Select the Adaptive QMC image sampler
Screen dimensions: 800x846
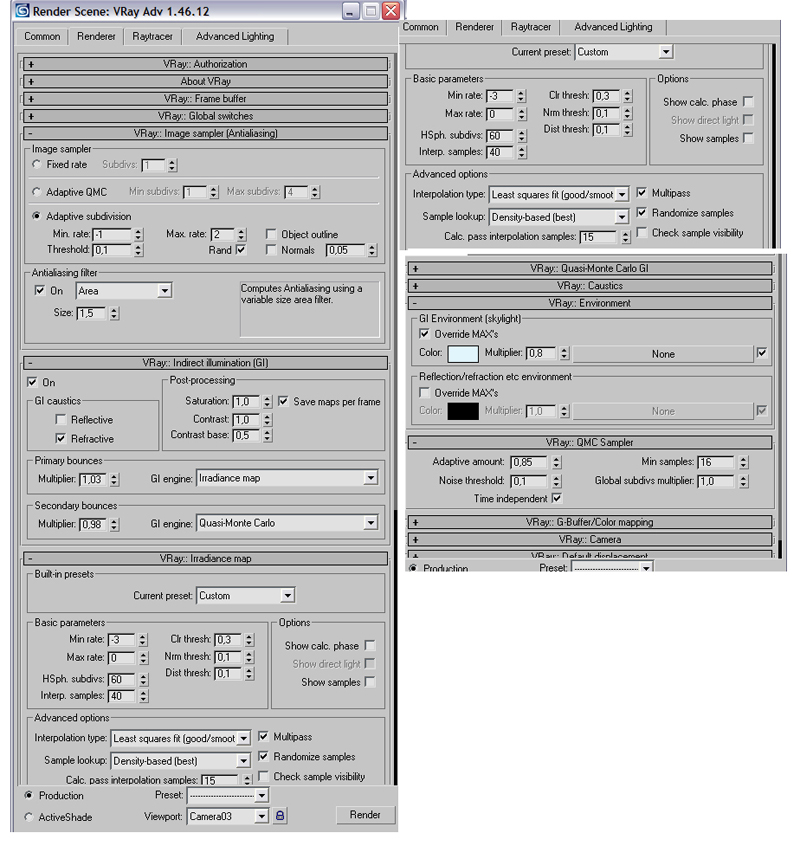coord(37,192)
